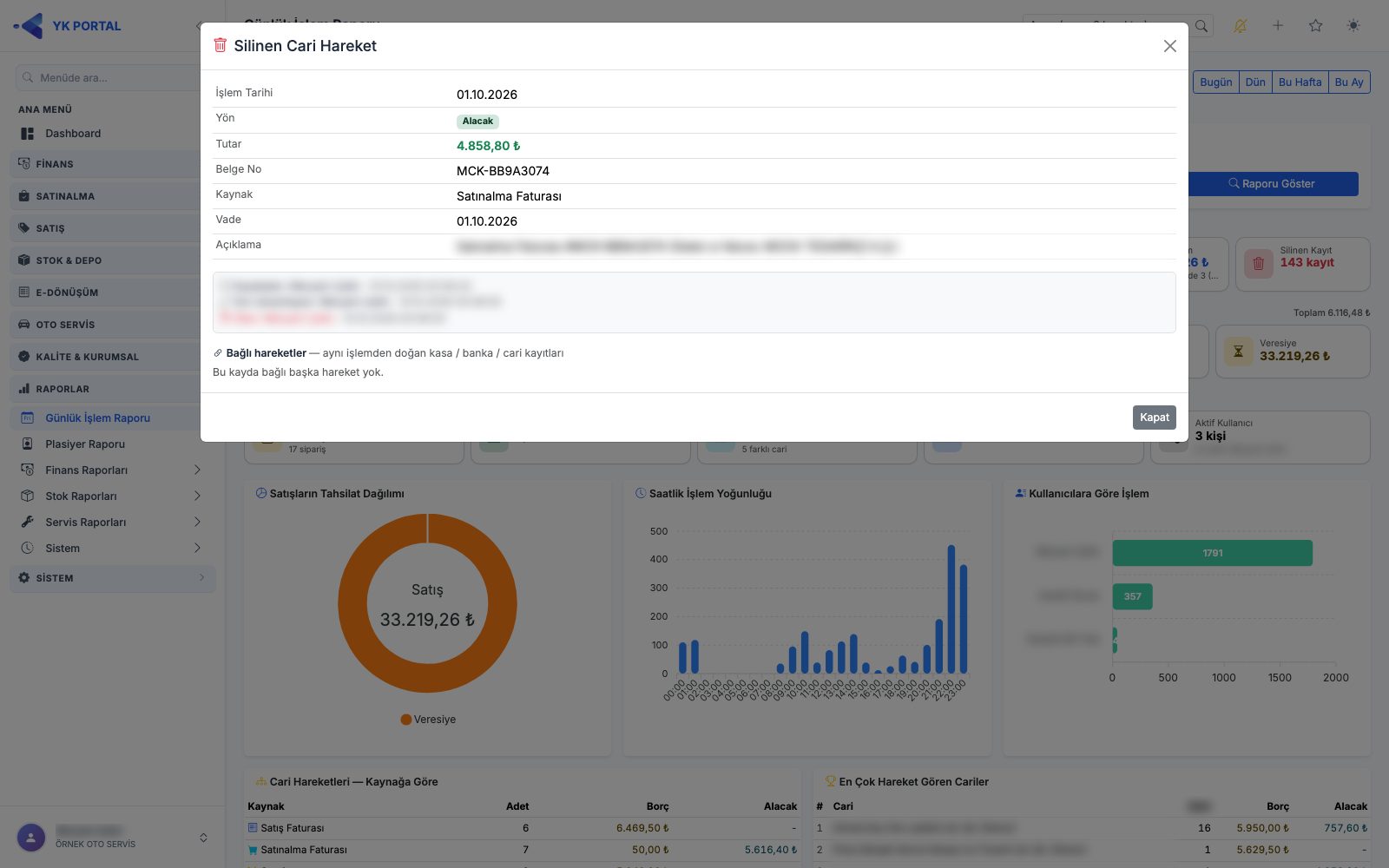Screen dimensions: 1389x868
Task: Close the Silinen Cari Hareket dialog
Action: pyautogui.click(x=1169, y=46)
